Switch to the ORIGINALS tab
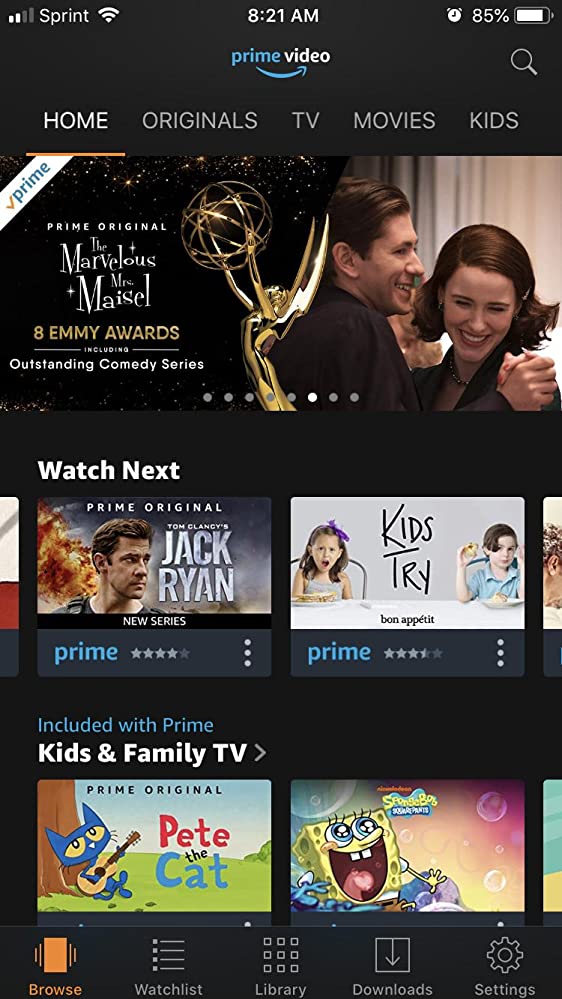The width and height of the screenshot is (562, 999). 199,120
